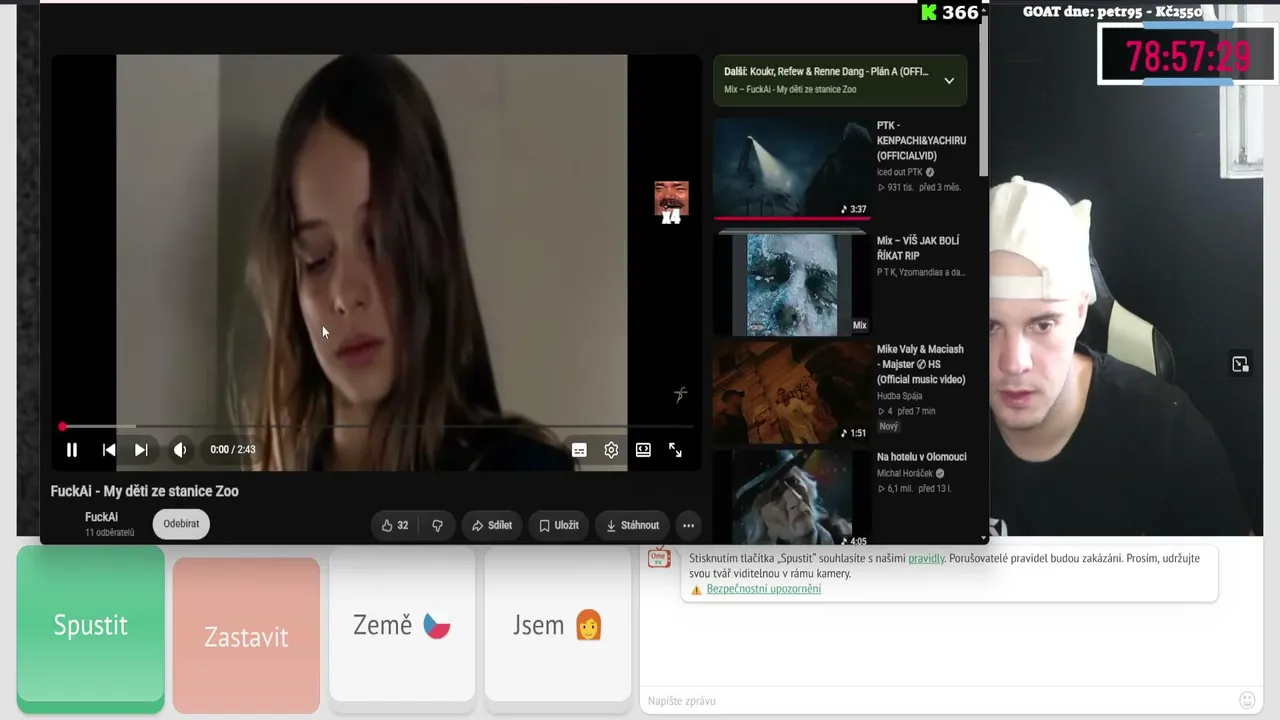Image resolution: width=1280 pixels, height=720 pixels.
Task: Click the Mix – FuckAi playlist subtitle
Action: tap(790, 90)
